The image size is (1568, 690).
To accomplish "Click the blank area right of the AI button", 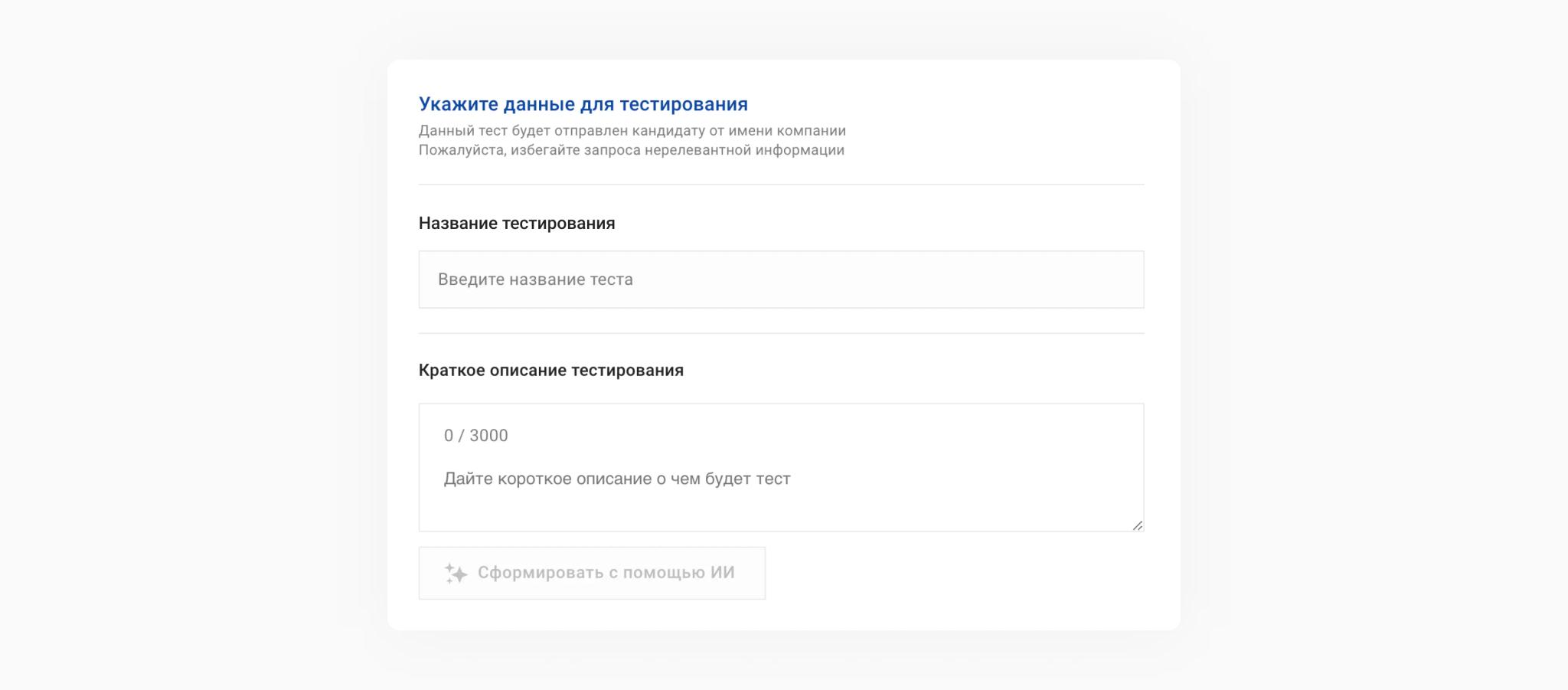I will click(x=957, y=573).
